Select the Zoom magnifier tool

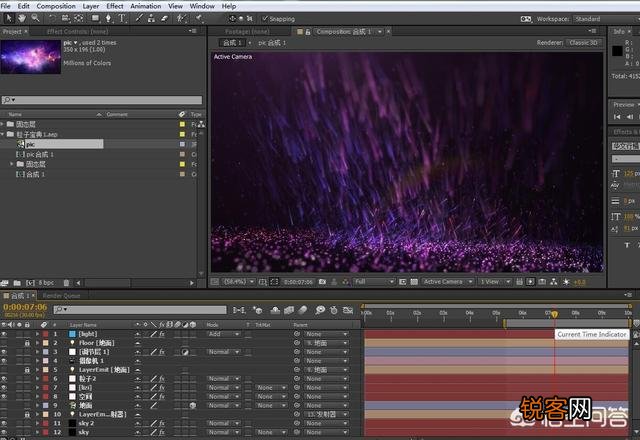(x=35, y=18)
